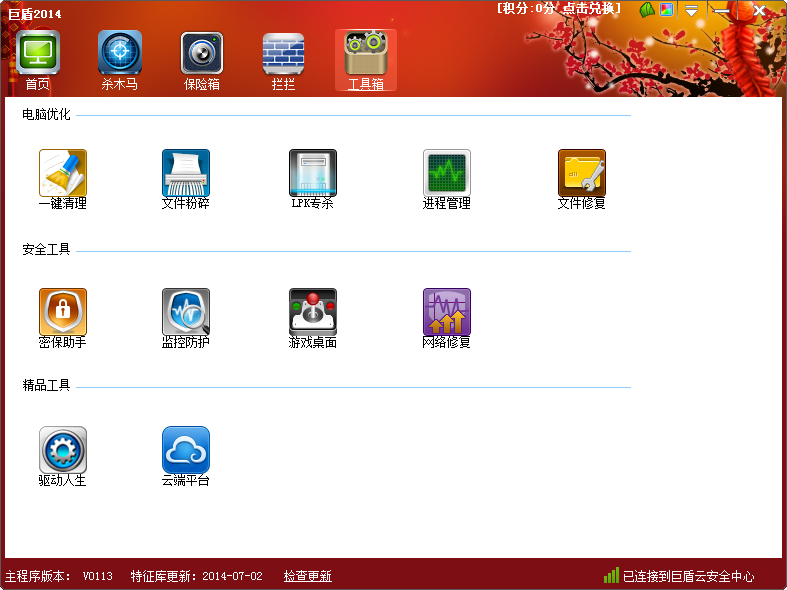Screen dimensions: 787x590
Task: Open the 游戏桌面 game desktop tool
Action: [x=313, y=319]
